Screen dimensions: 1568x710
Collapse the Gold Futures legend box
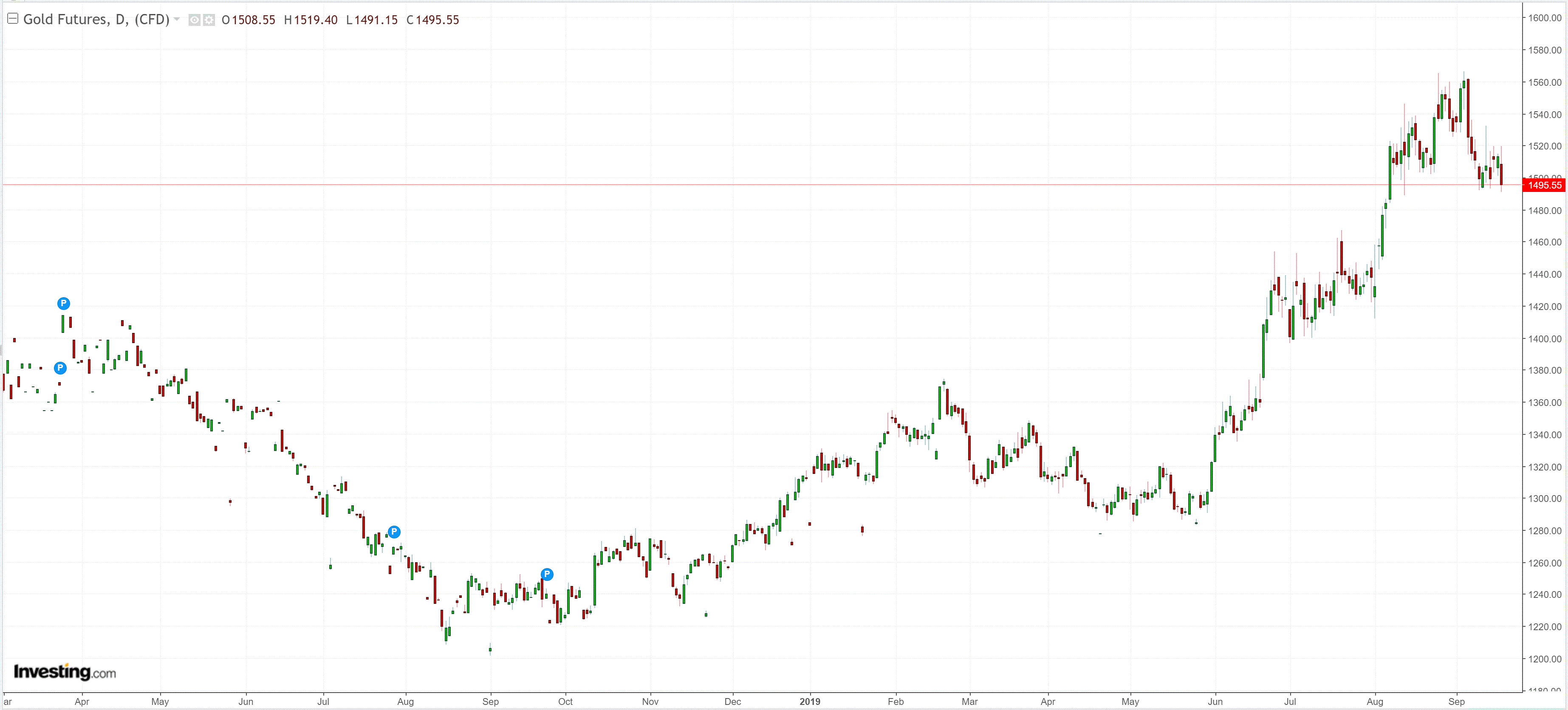pos(12,19)
